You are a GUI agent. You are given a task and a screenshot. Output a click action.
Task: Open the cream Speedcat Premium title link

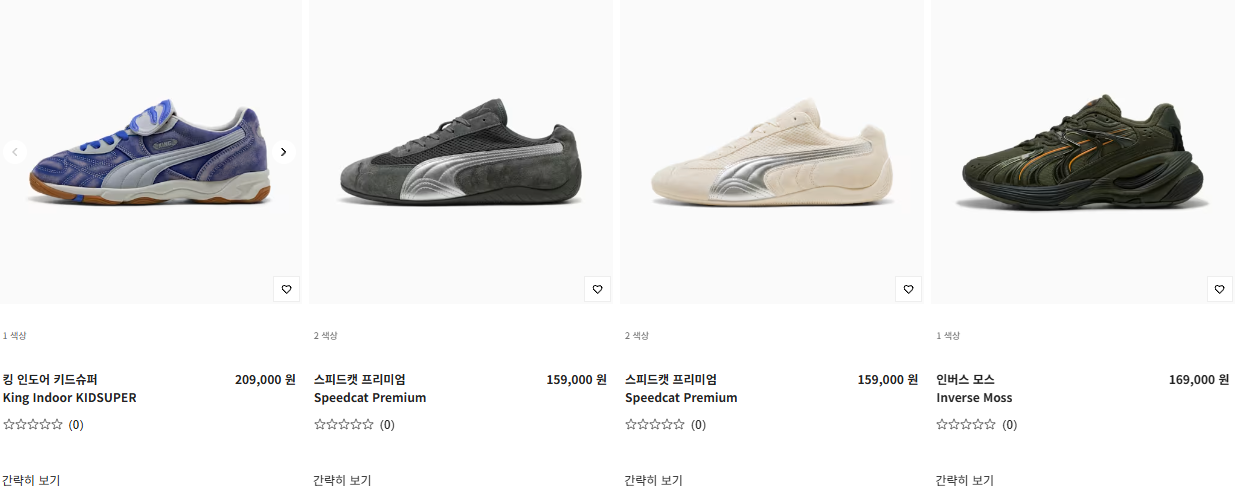(681, 389)
